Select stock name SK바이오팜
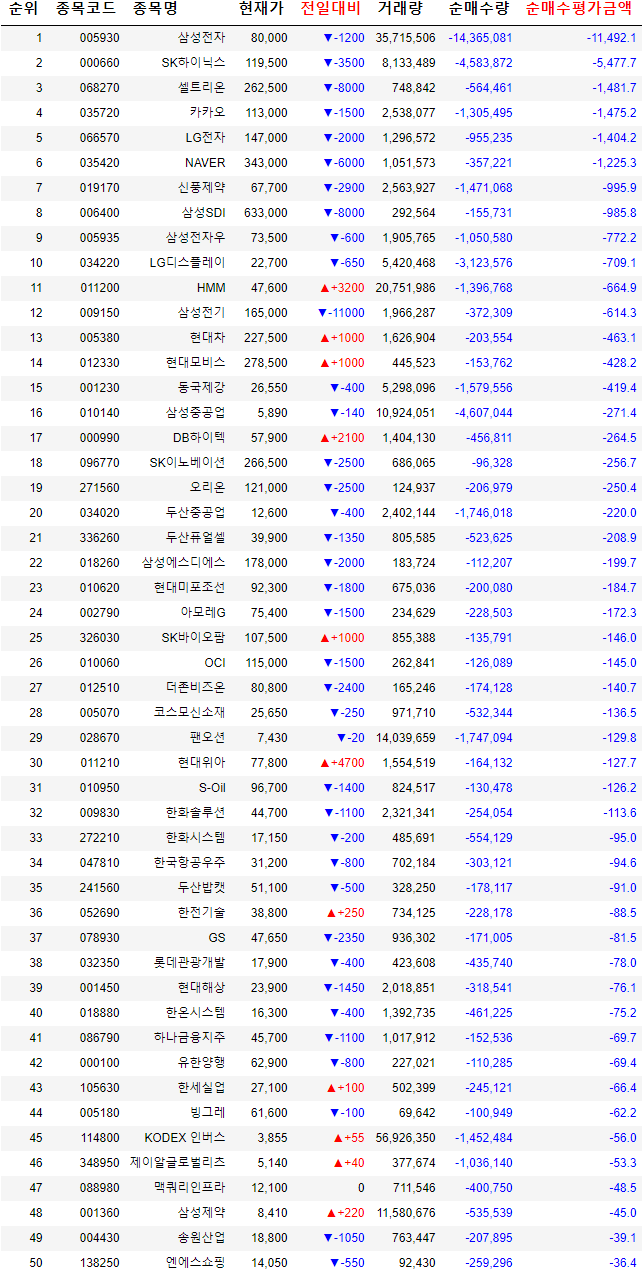This screenshot has width=643, height=1270. point(194,638)
